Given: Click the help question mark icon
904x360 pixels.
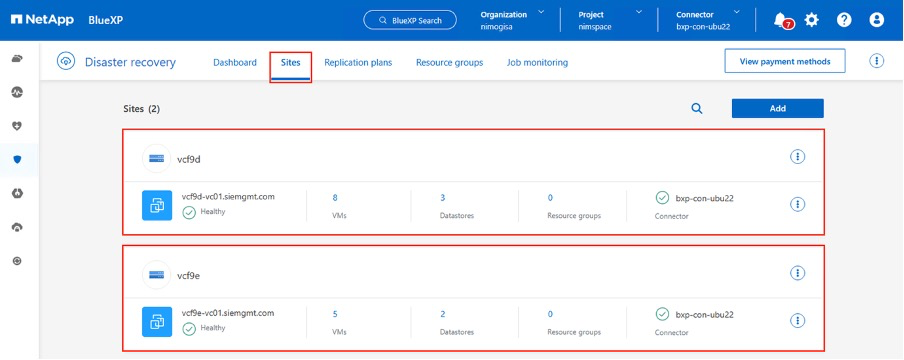Looking at the screenshot, I should tap(843, 20).
